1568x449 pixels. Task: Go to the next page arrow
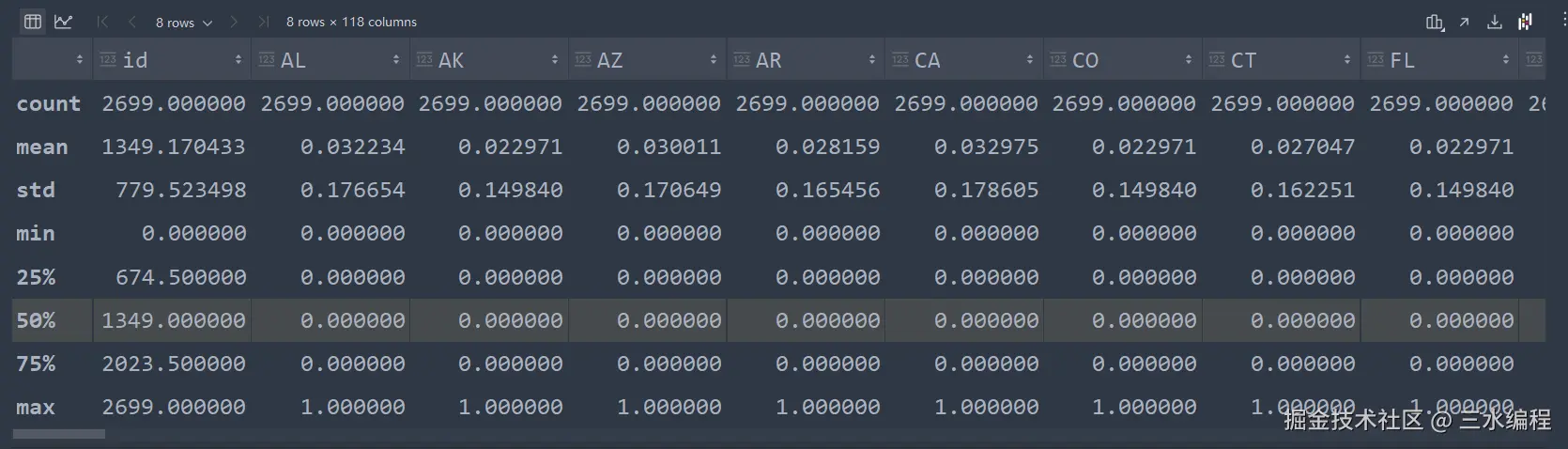click(234, 22)
